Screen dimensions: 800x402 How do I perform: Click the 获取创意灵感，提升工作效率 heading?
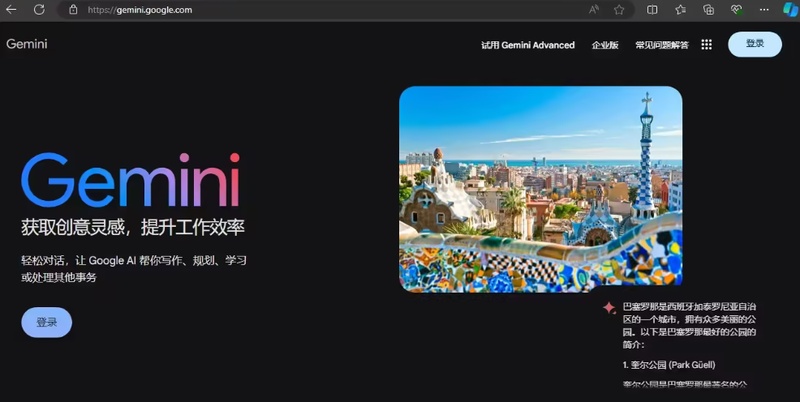tap(133, 227)
